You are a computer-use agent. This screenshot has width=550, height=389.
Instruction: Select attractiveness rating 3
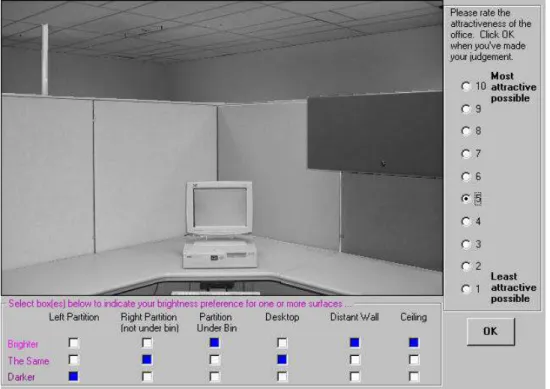click(x=466, y=244)
